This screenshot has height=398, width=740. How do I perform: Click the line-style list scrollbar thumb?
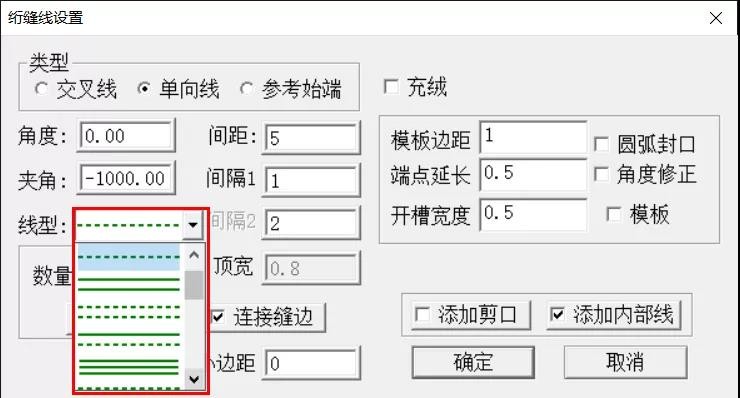[x=193, y=285]
